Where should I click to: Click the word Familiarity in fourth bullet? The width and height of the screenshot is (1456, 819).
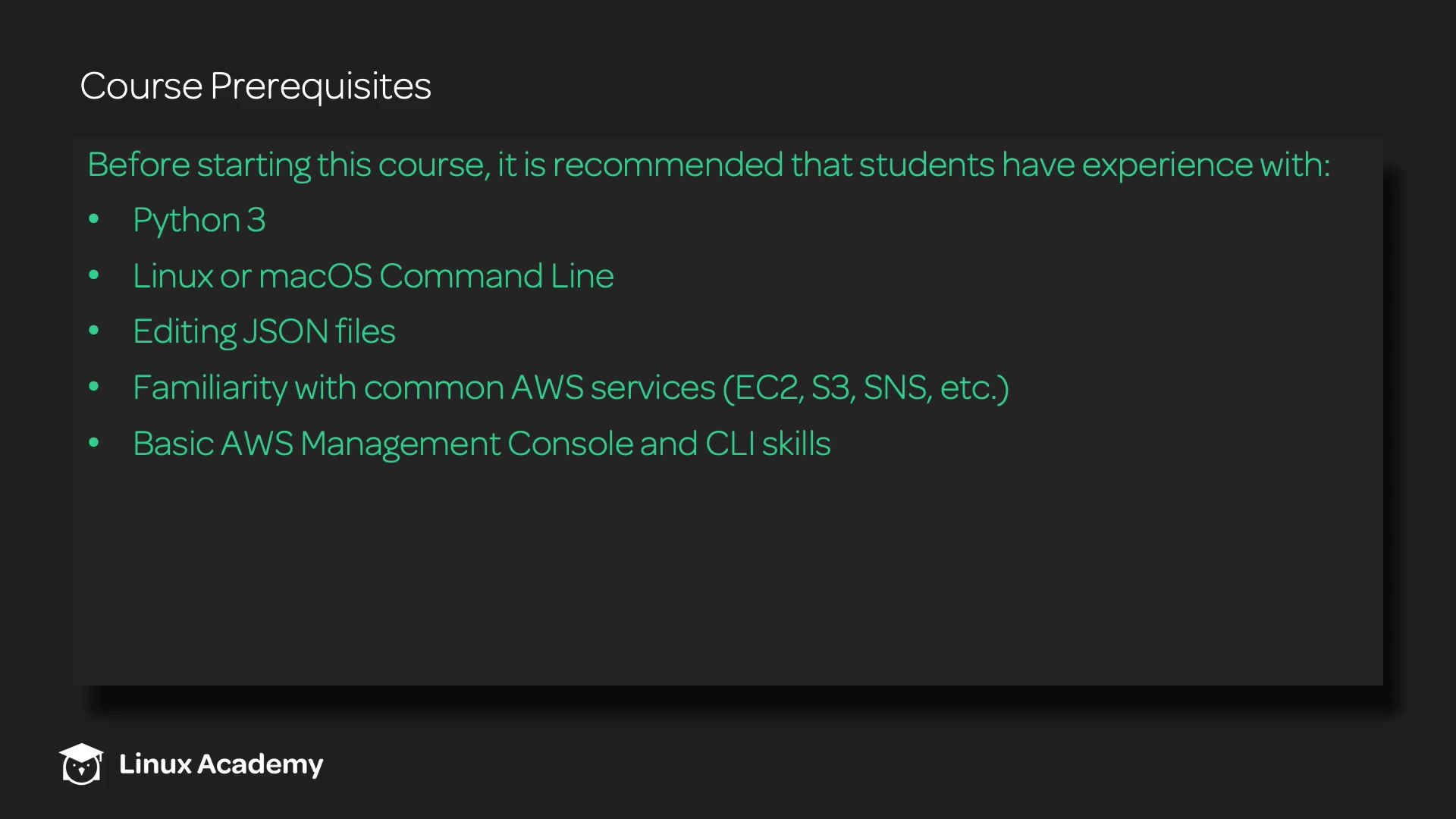[x=210, y=388]
